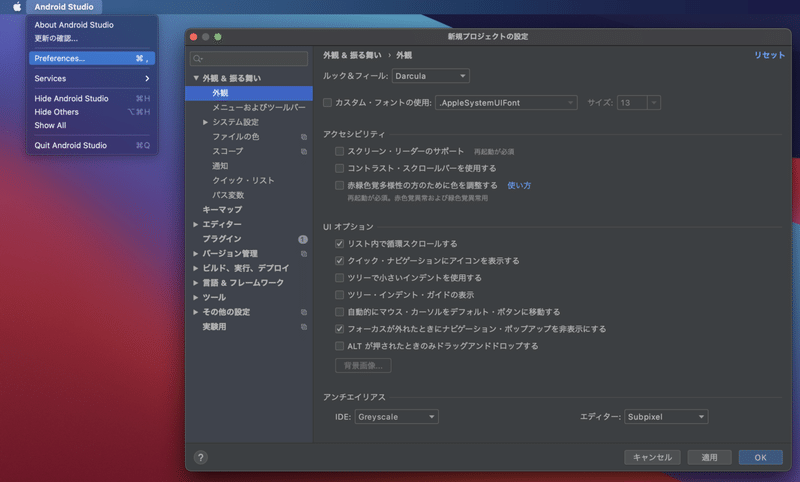Choose Show All menu entry
Image resolution: width=800 pixels, height=482 pixels.
[92, 125]
